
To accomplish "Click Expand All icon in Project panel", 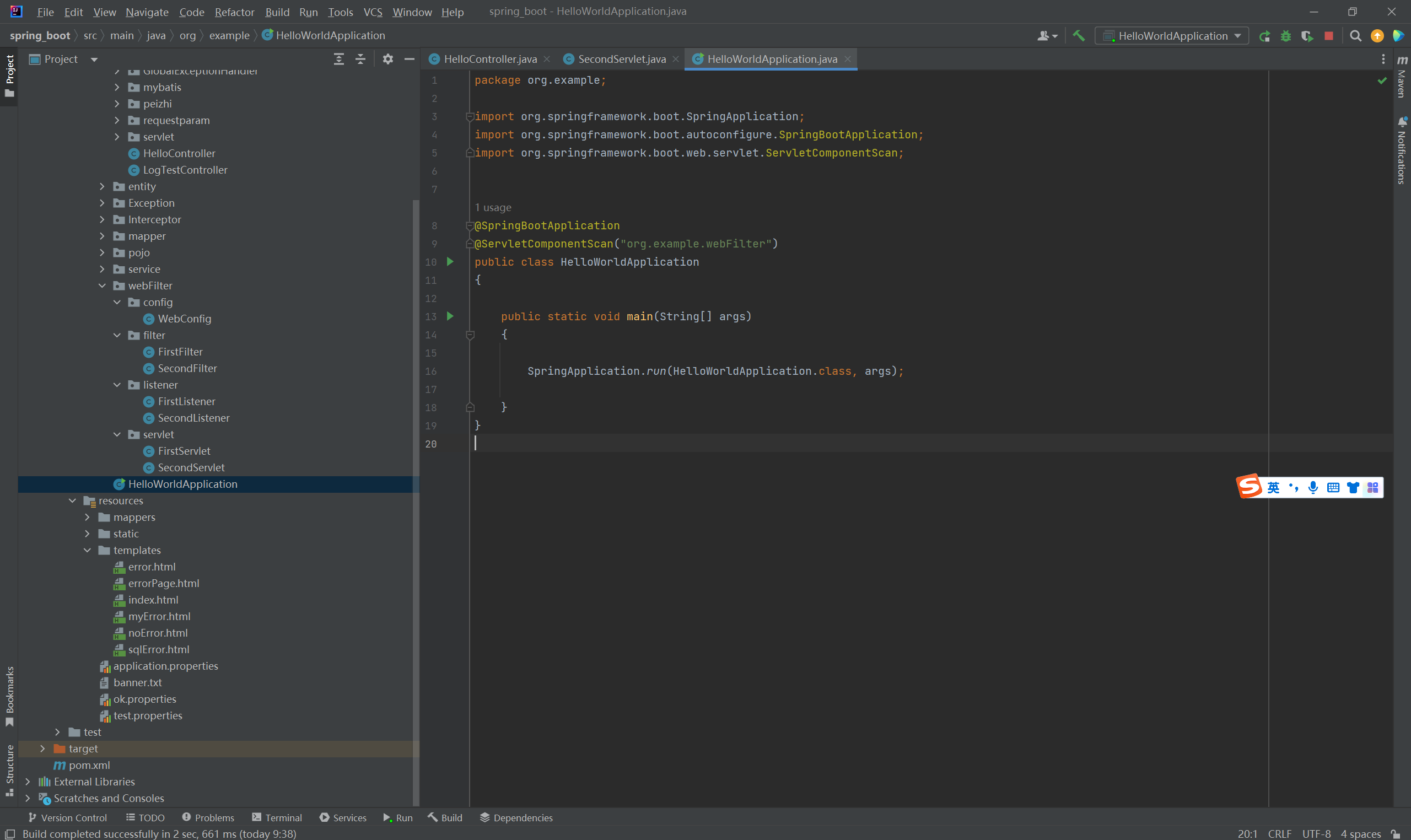I will [338, 59].
